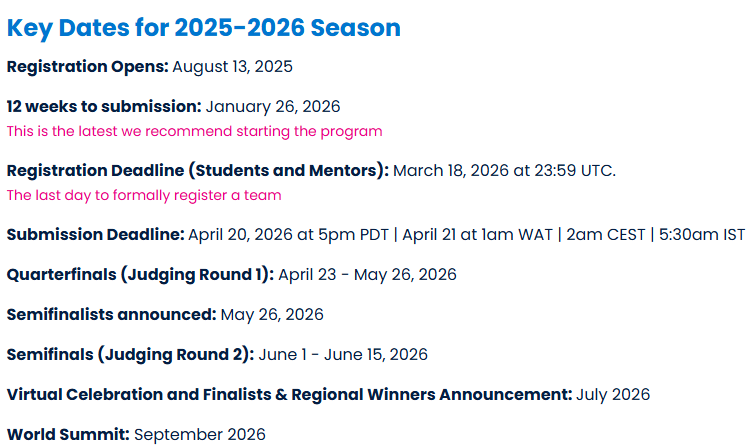Click the Semifinals (Judging Round 2) label
This screenshot has height=448, width=752.
[132, 354]
